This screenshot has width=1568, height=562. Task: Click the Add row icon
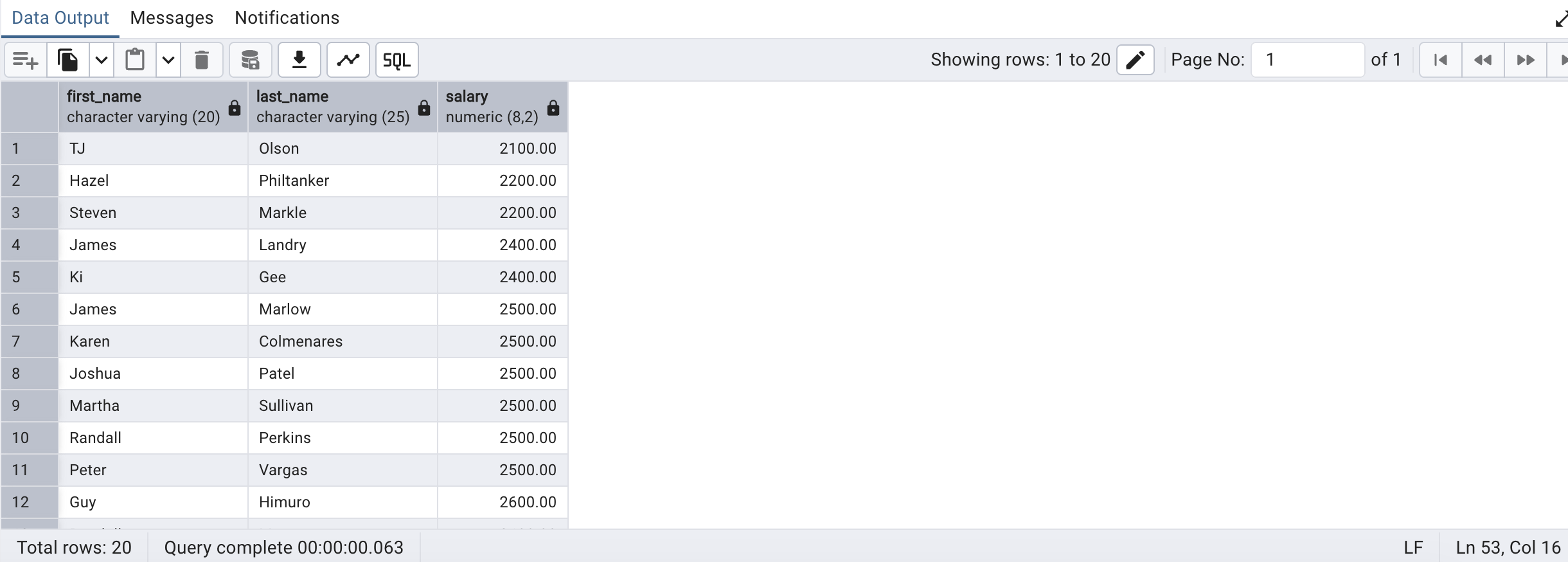pyautogui.click(x=26, y=60)
